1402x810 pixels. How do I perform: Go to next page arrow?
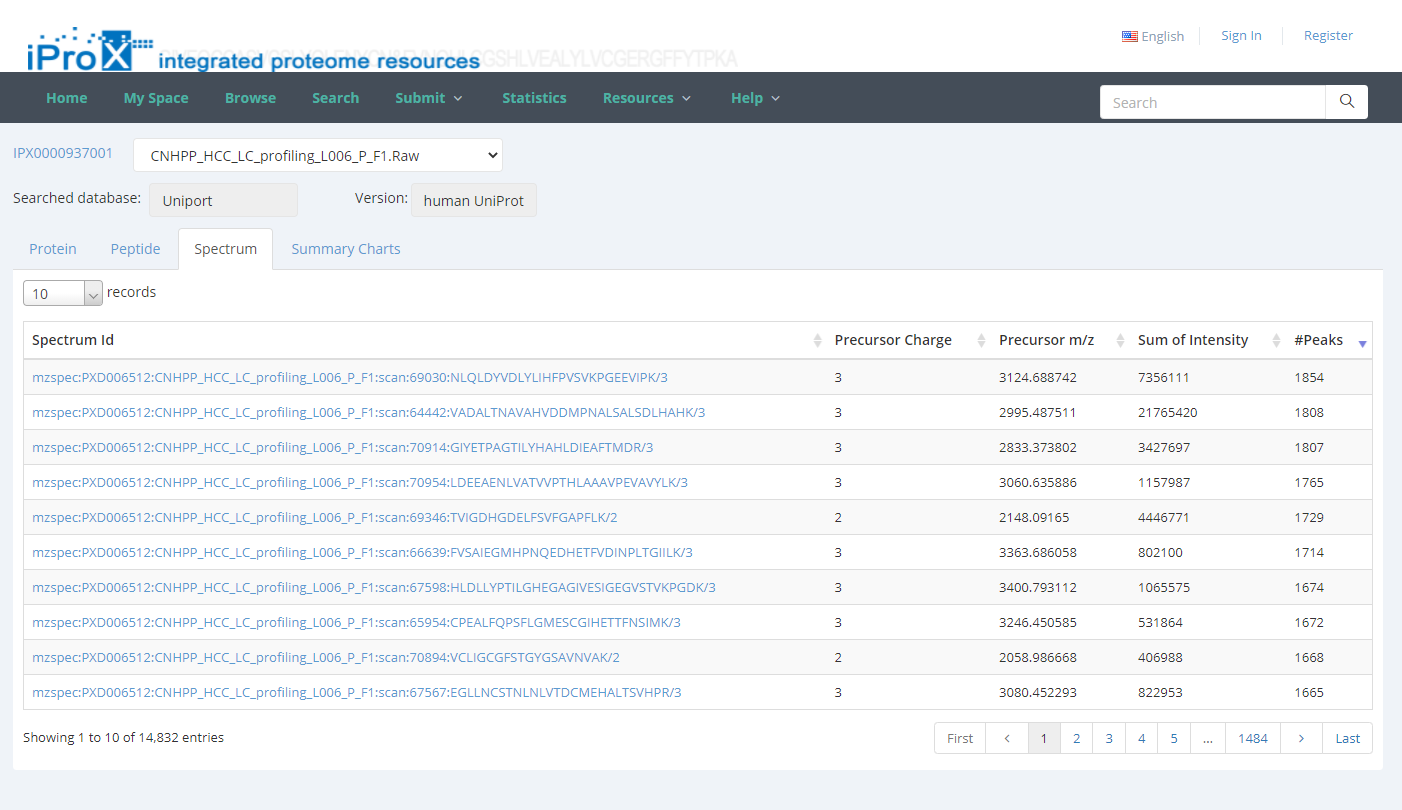pyautogui.click(x=1301, y=738)
